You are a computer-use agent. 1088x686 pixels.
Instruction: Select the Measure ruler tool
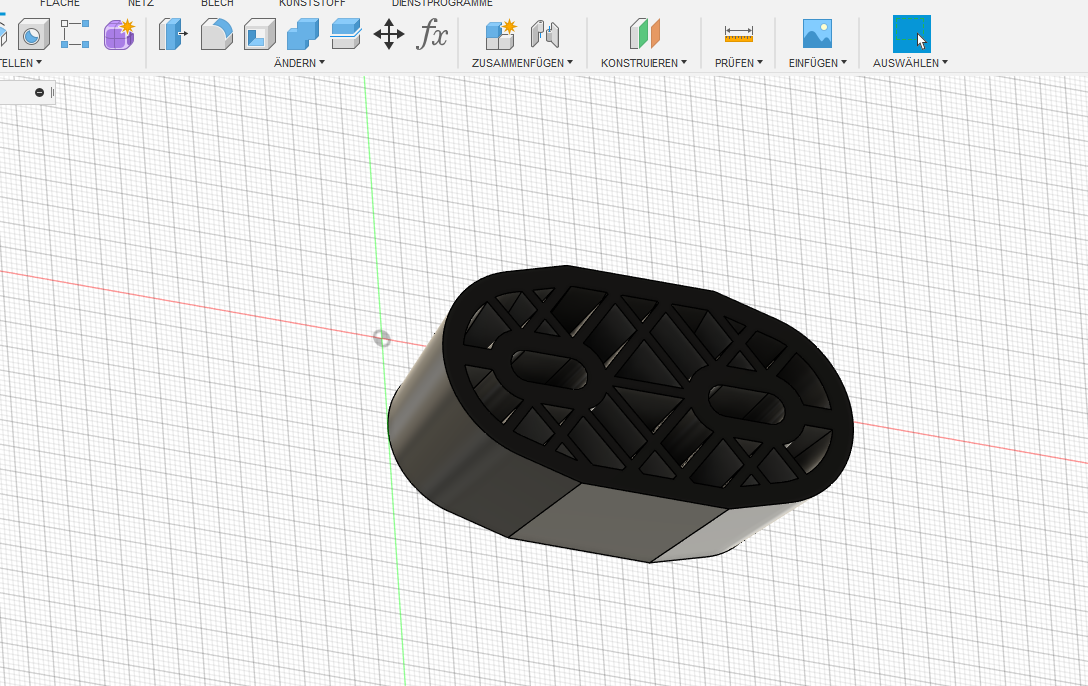739,35
